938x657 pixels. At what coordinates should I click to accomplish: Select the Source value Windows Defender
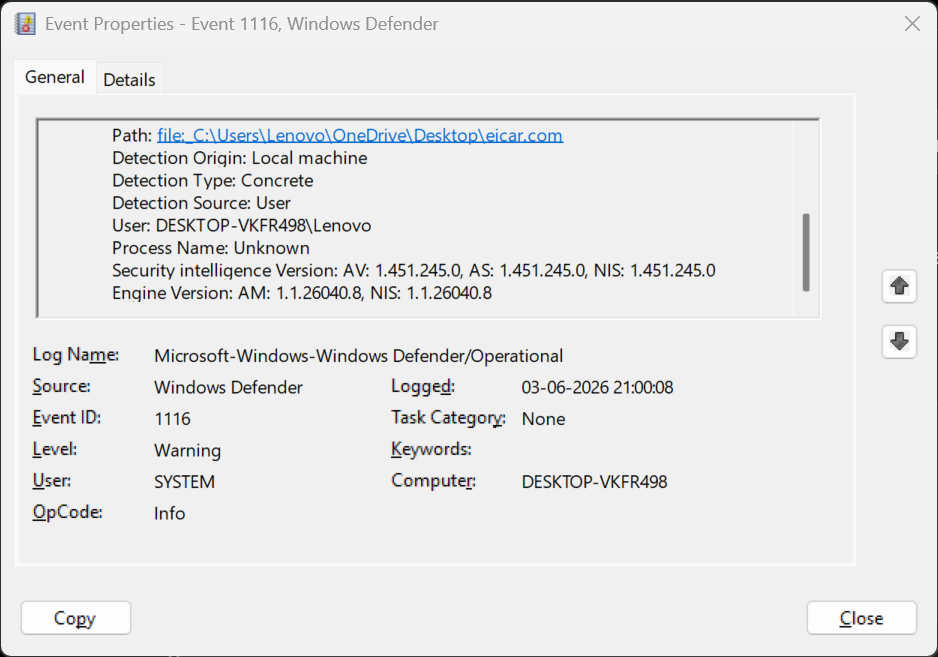[229, 387]
